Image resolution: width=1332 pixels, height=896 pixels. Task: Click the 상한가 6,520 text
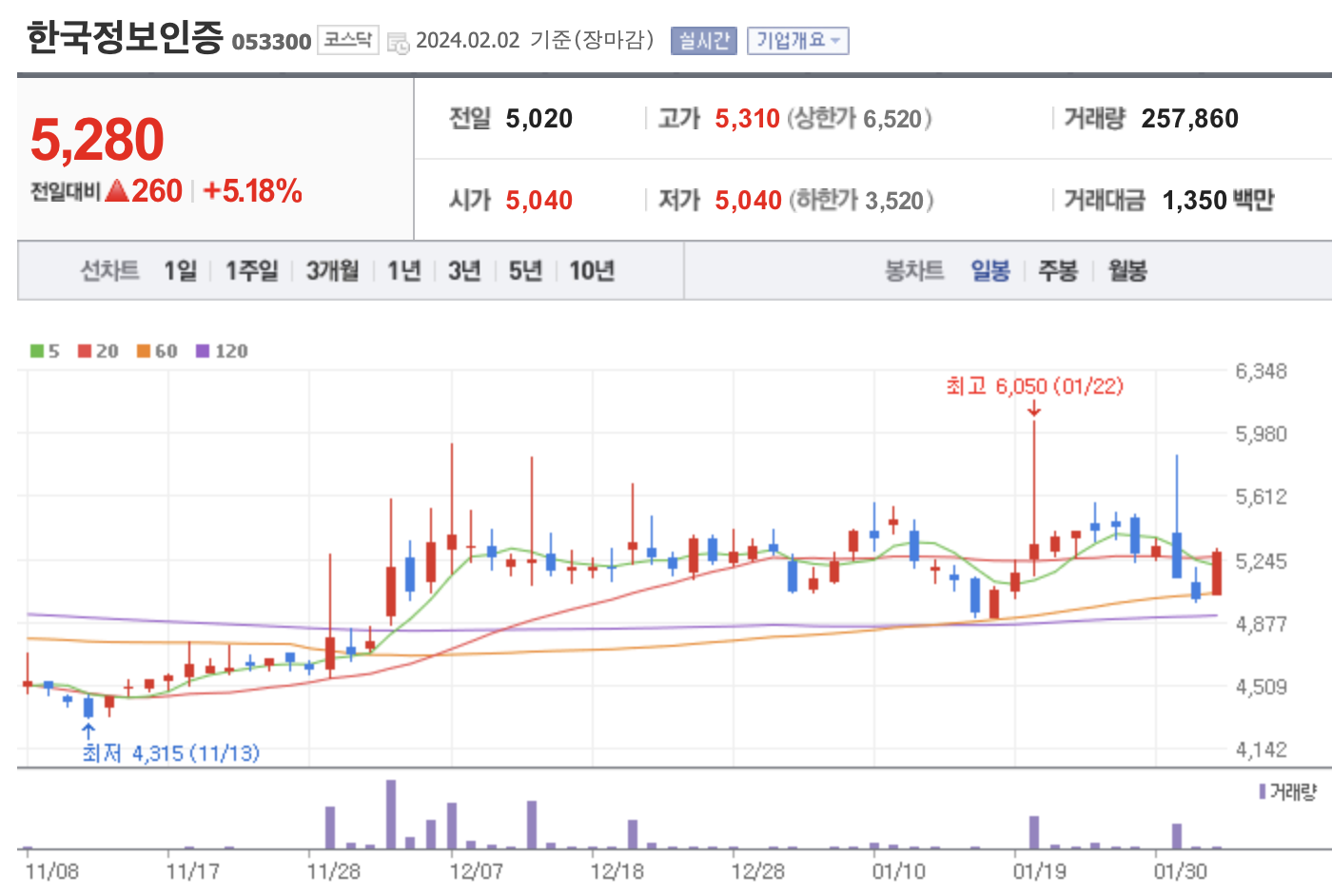pos(859,119)
